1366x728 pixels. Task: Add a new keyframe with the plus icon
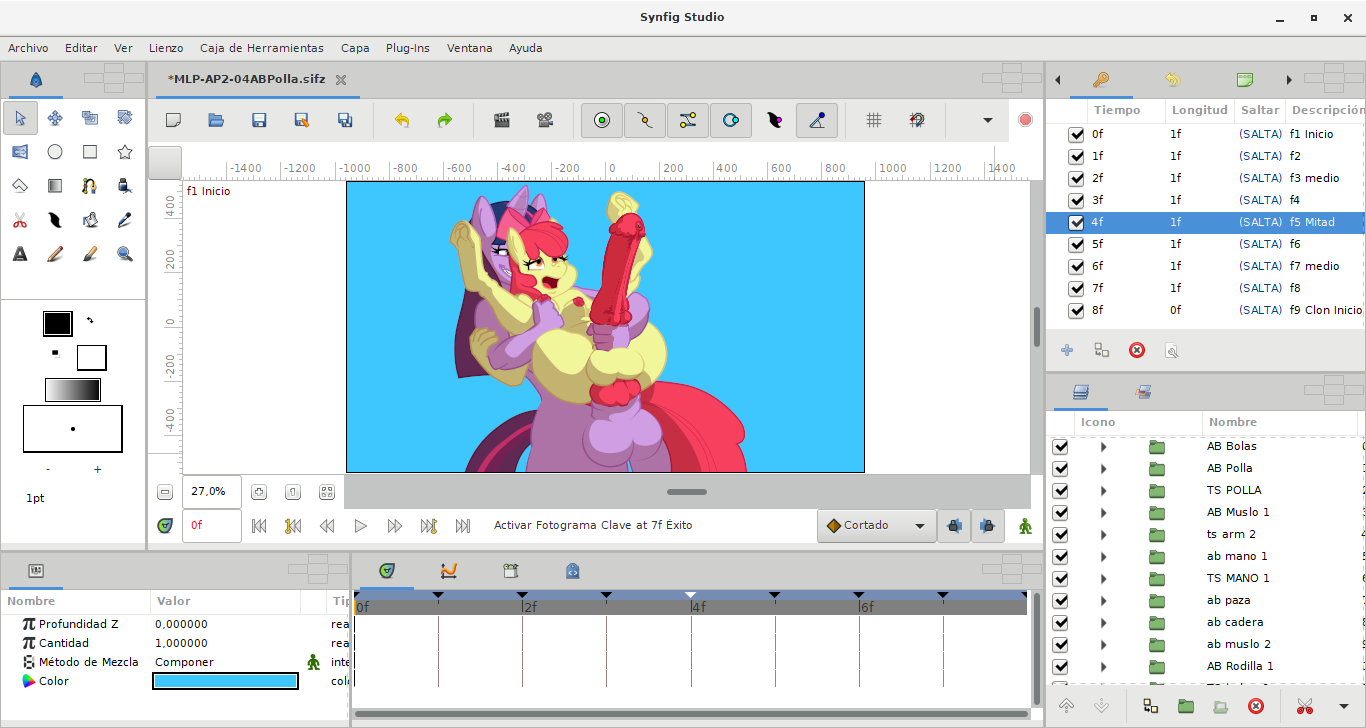(x=1067, y=350)
